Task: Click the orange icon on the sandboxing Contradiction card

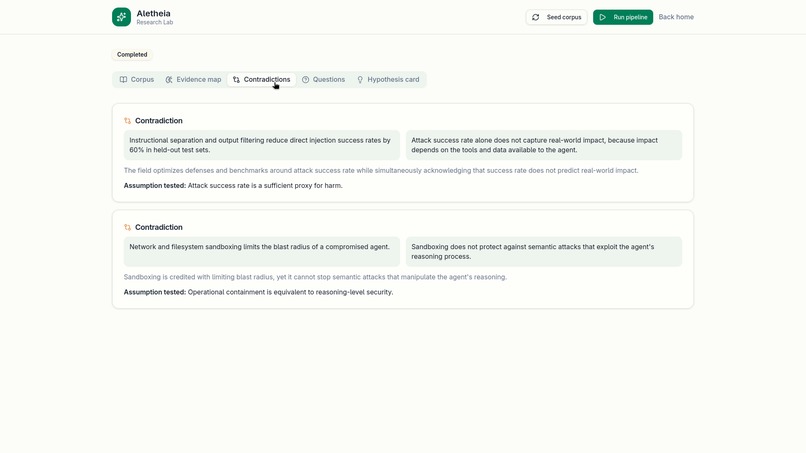Action: coord(127,227)
